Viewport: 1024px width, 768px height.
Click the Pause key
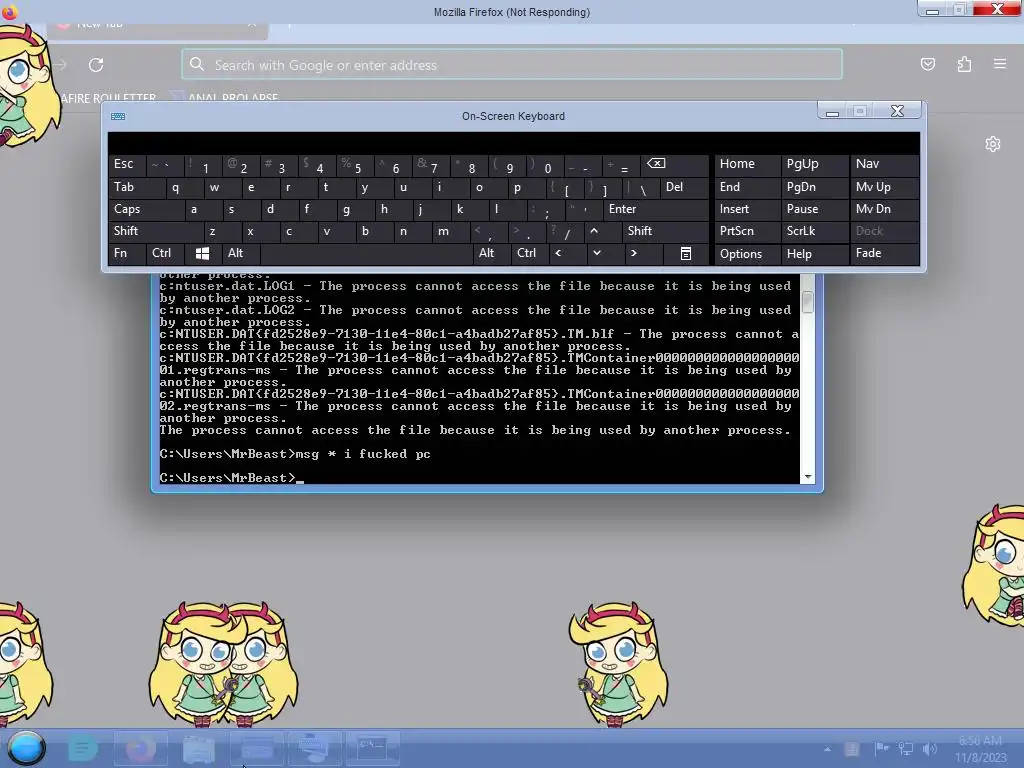point(814,209)
